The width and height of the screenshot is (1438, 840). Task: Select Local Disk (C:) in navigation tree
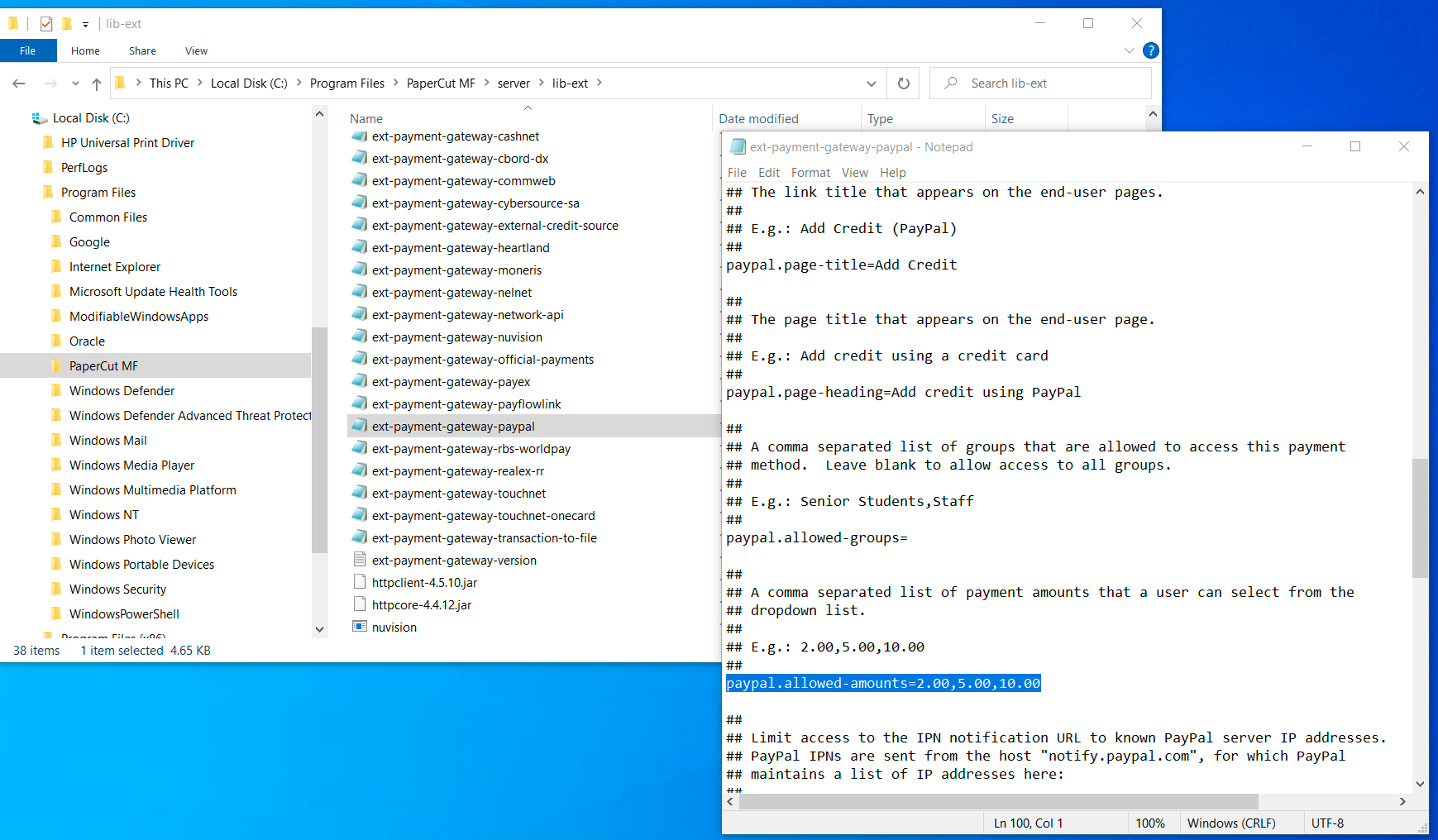click(91, 118)
